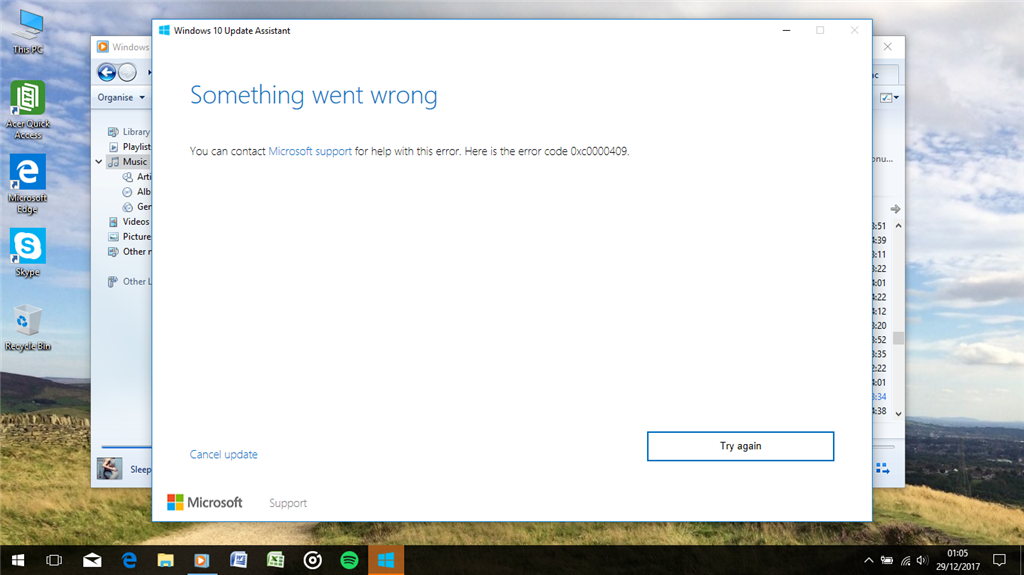Collapse the Music node in Media Player
Image resolution: width=1024 pixels, height=575 pixels.
pyautogui.click(x=99, y=161)
